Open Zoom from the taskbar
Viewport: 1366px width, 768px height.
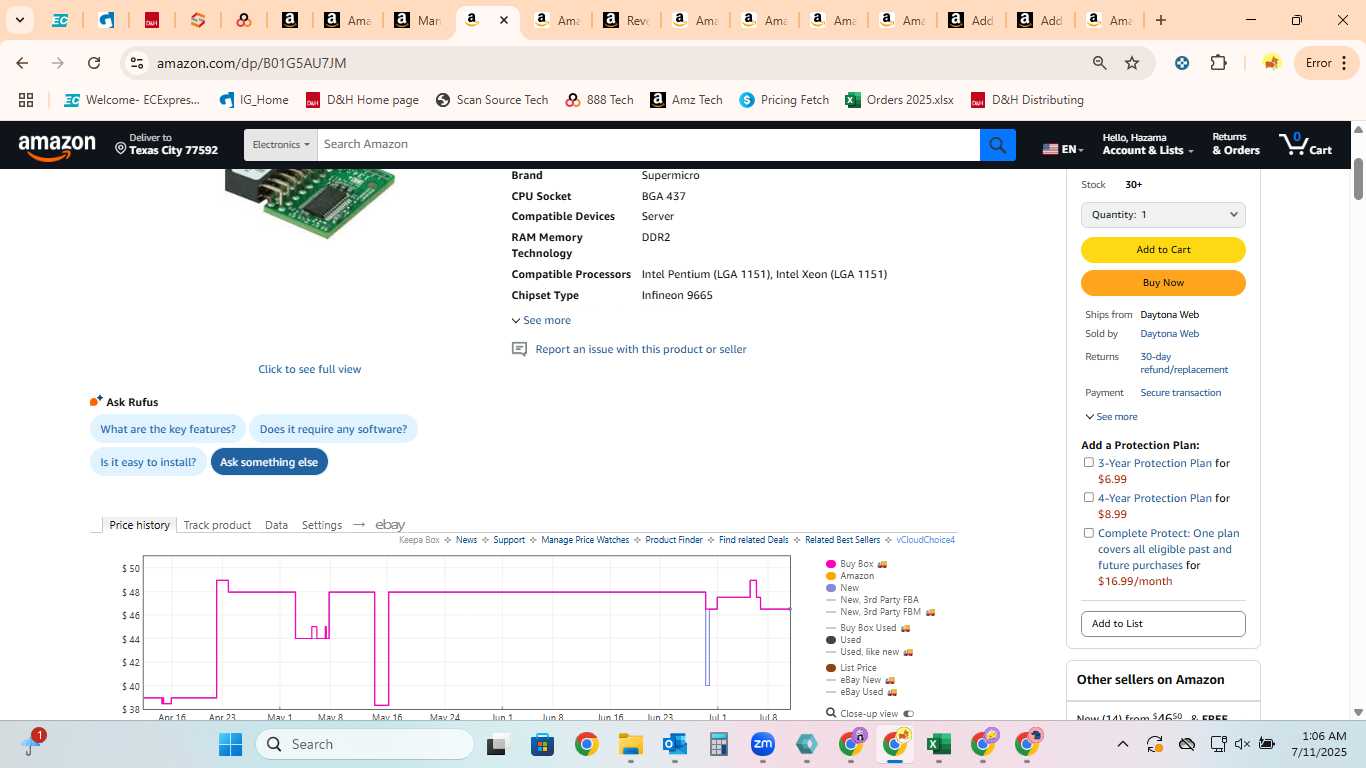point(763,744)
